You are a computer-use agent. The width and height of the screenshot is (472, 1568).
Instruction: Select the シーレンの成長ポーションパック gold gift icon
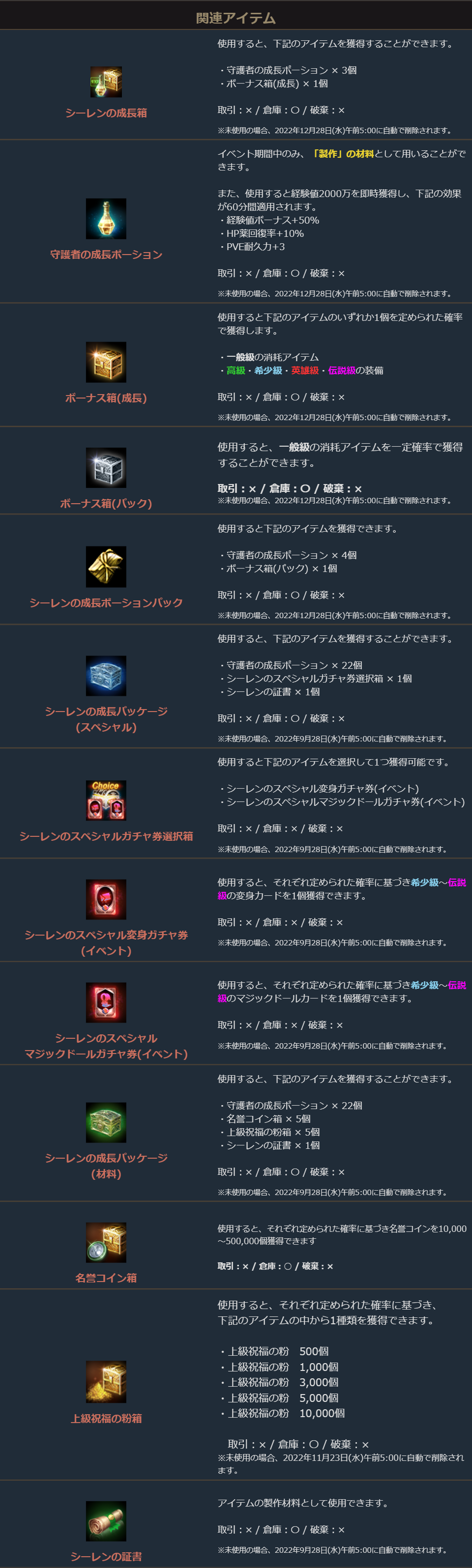click(x=106, y=567)
